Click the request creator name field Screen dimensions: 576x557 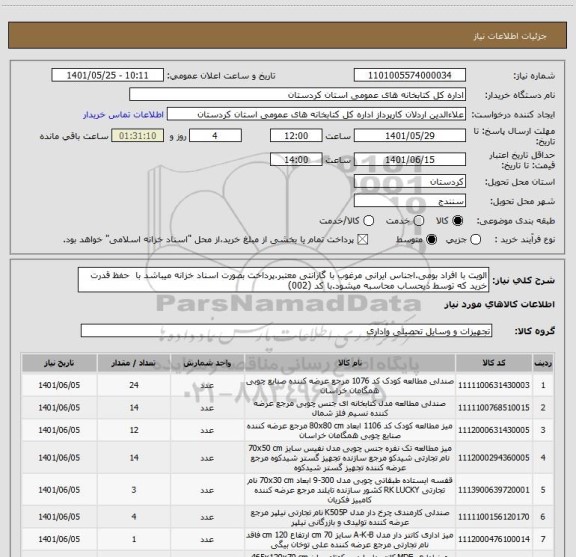coord(316,114)
